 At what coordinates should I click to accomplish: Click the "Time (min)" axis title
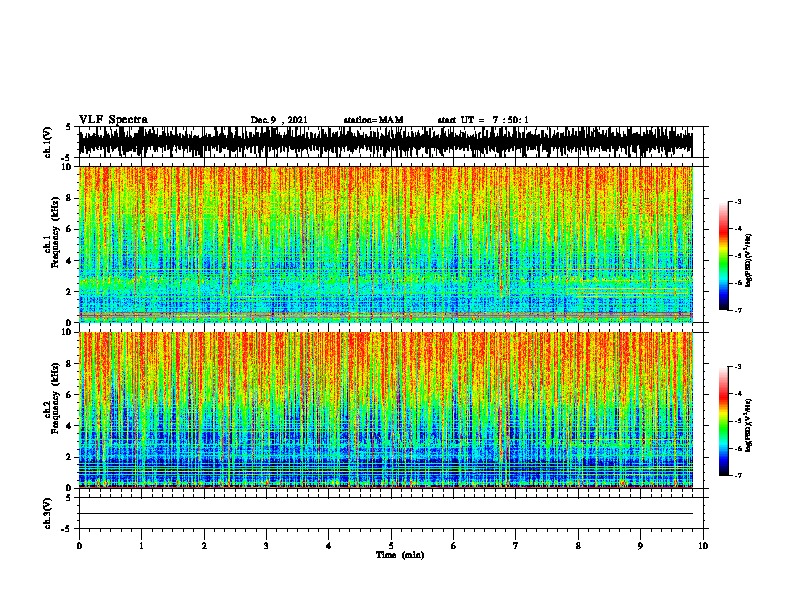tap(400, 555)
